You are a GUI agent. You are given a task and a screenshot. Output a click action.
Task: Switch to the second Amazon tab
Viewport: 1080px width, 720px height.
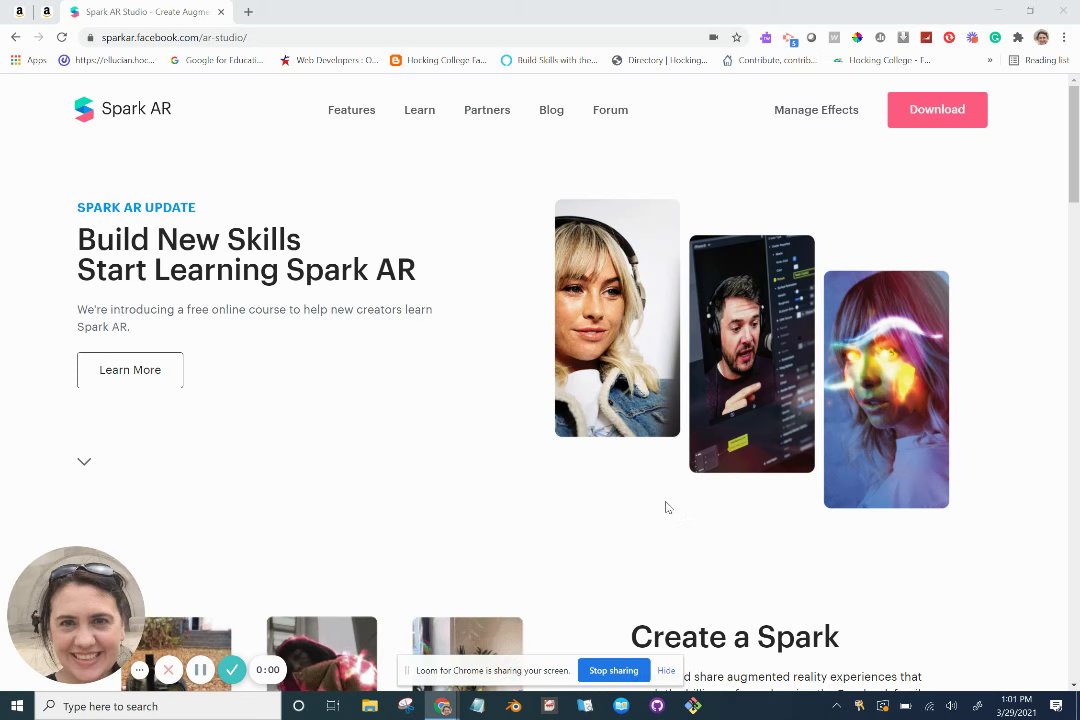point(47,12)
